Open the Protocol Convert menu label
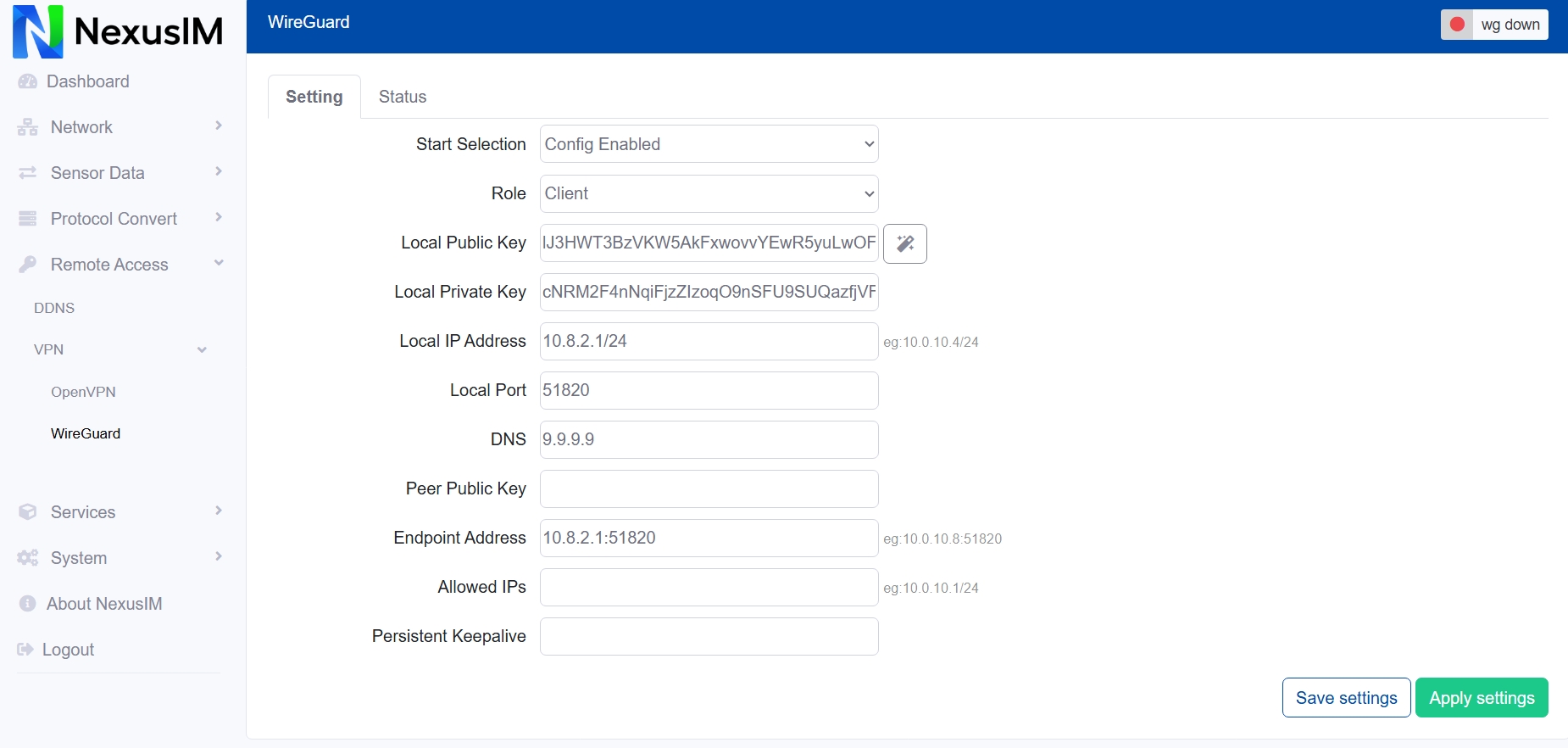The height and width of the screenshot is (748, 1568). 114,219
